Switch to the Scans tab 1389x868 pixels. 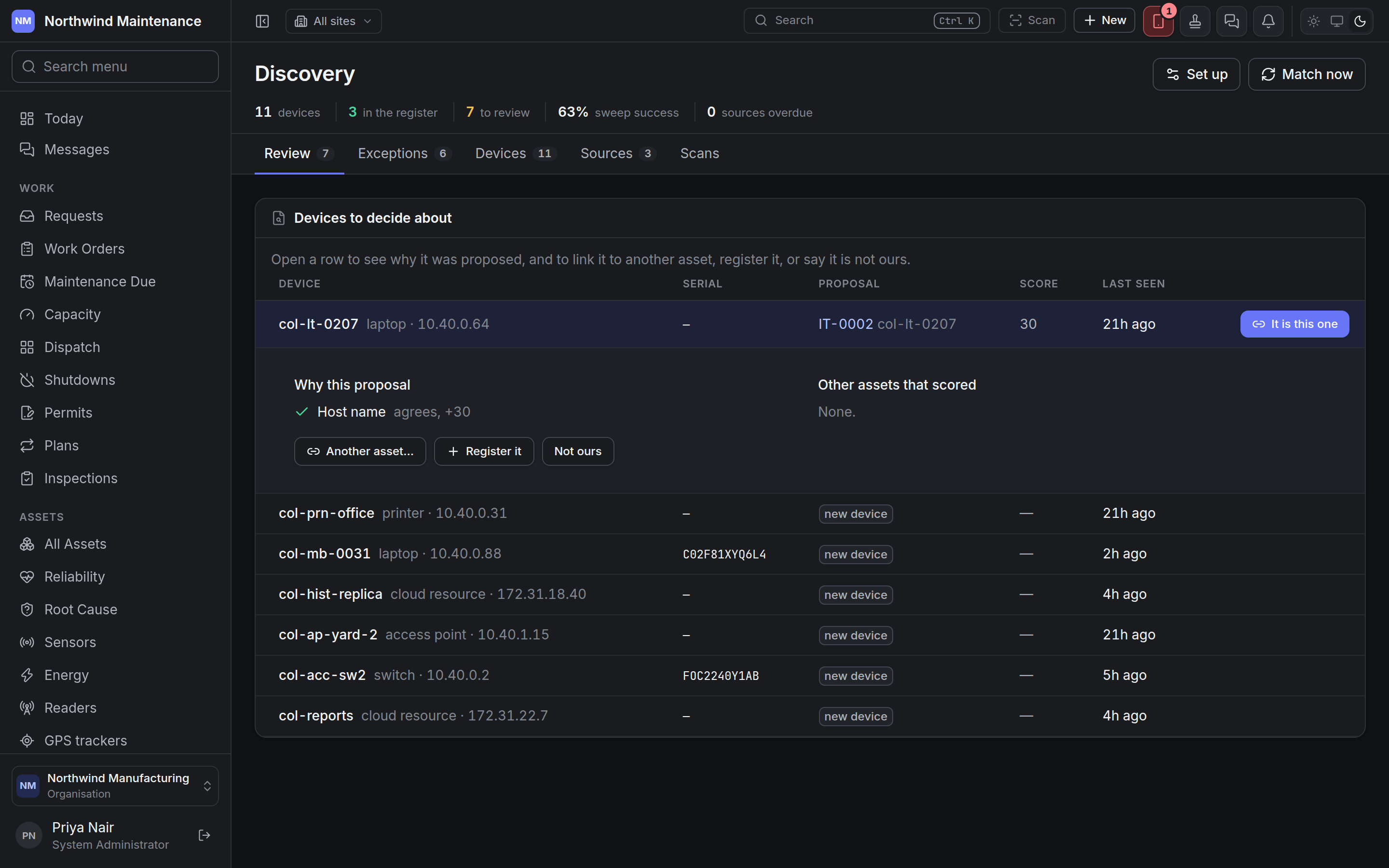click(700, 153)
